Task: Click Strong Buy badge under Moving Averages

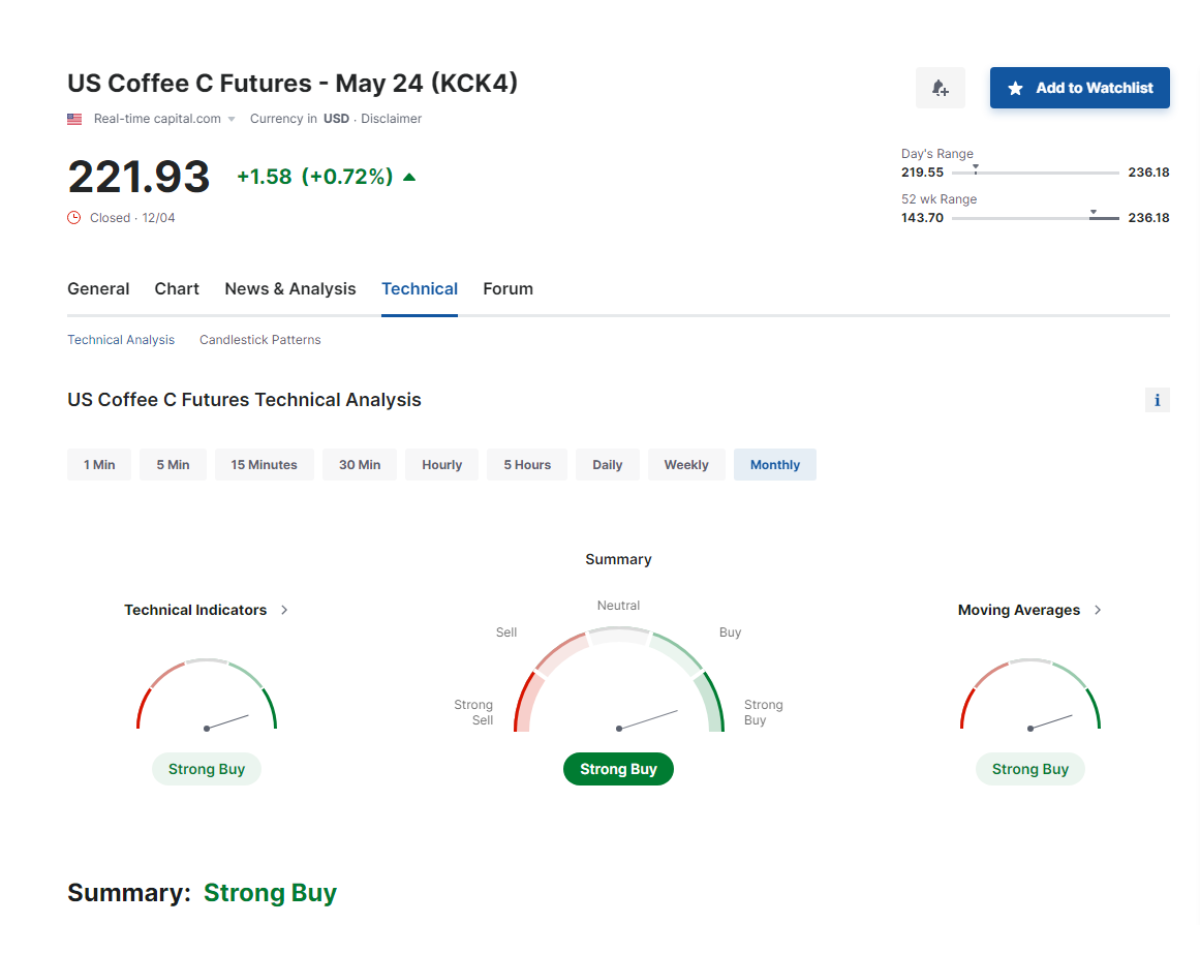Action: [x=1030, y=769]
